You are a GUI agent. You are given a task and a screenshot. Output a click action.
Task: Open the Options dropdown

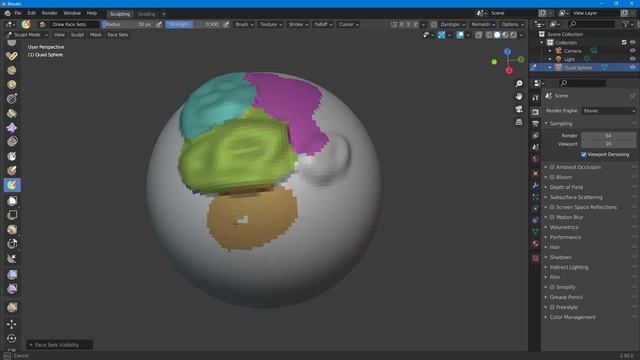tap(512, 24)
